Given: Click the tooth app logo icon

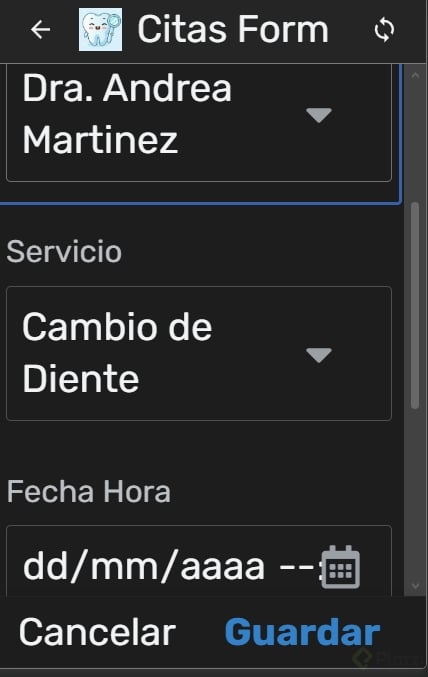Looking at the screenshot, I should 100,29.
